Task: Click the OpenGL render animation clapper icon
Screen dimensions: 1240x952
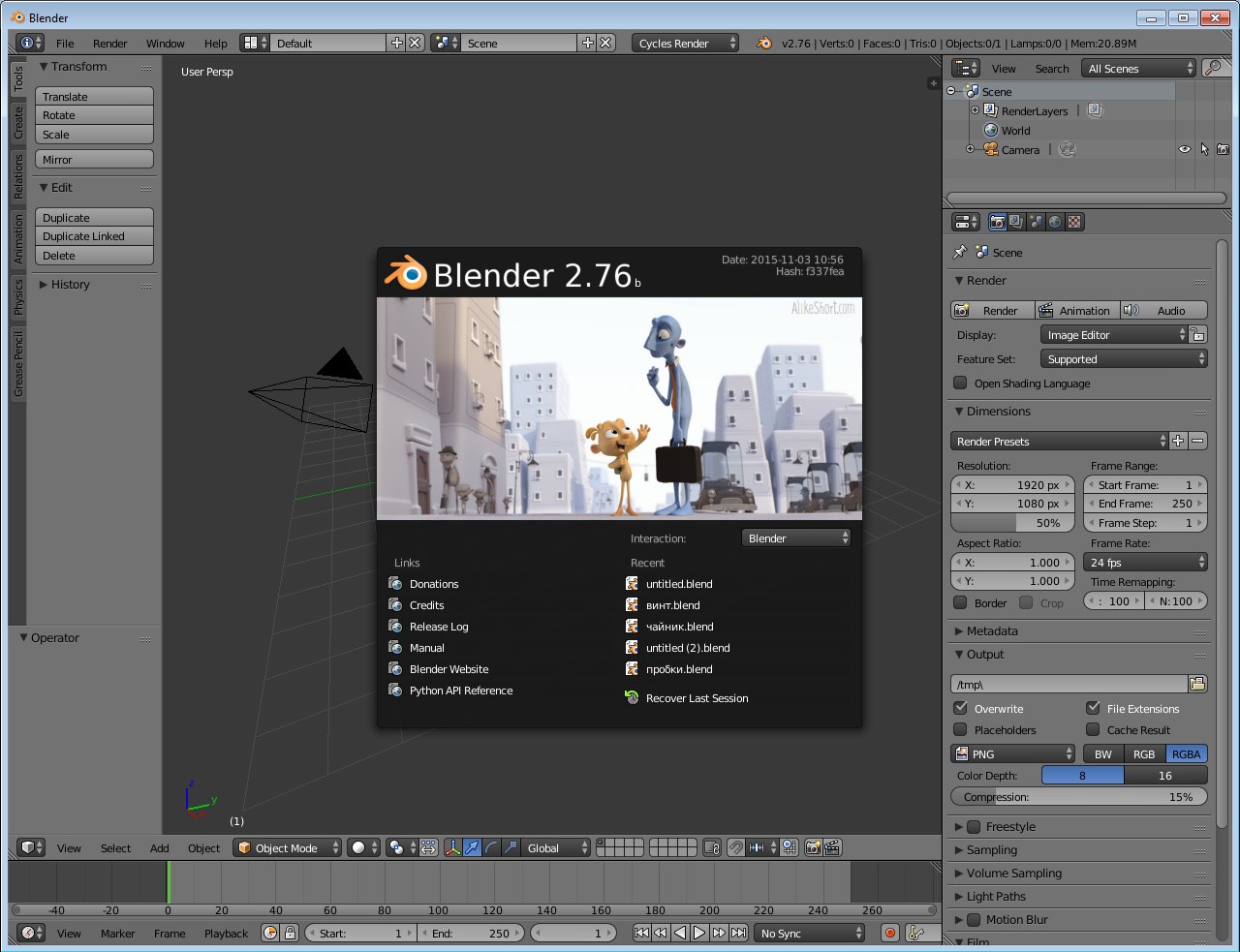Action: (x=832, y=847)
